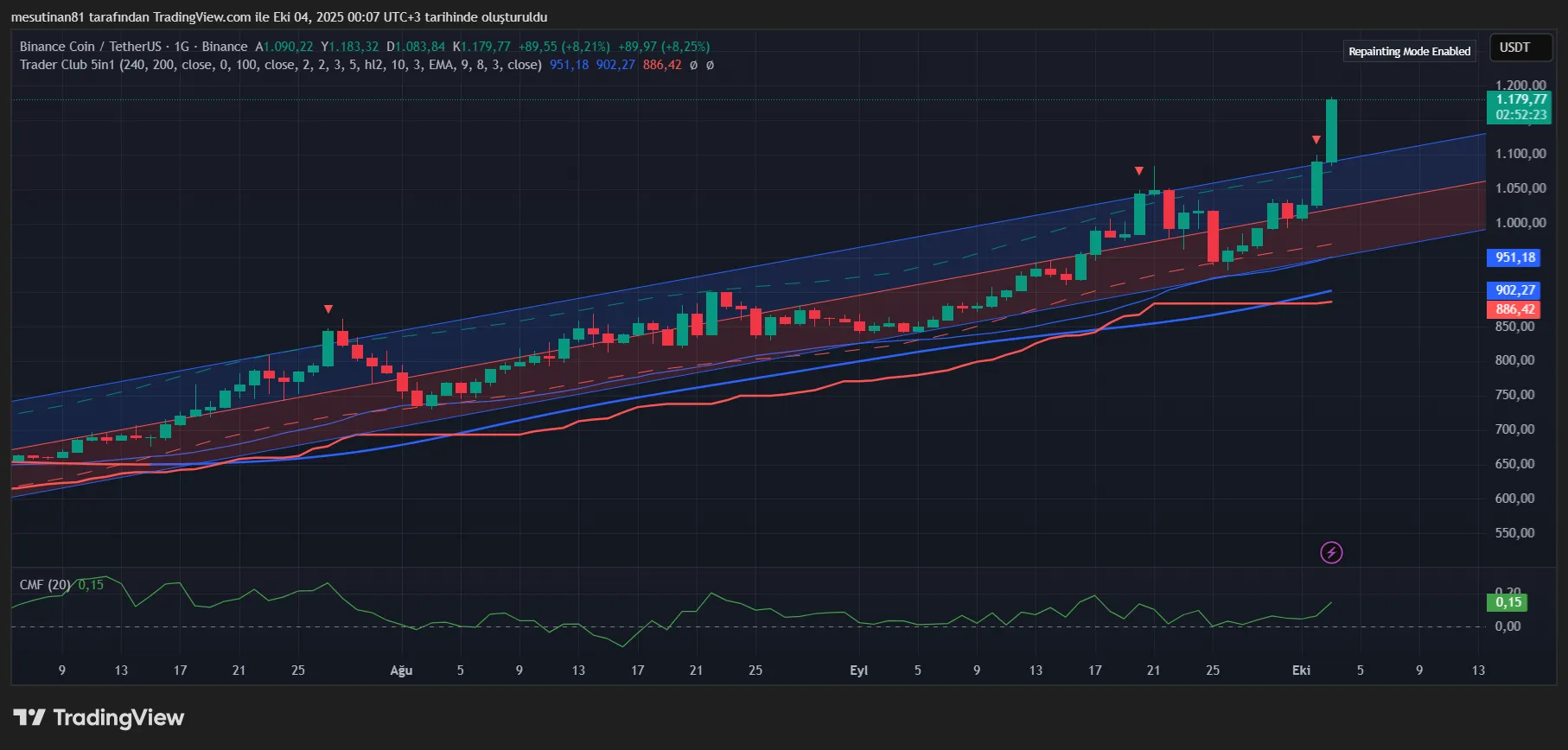Select the Trader Club 5in1 indicator title

(67, 65)
